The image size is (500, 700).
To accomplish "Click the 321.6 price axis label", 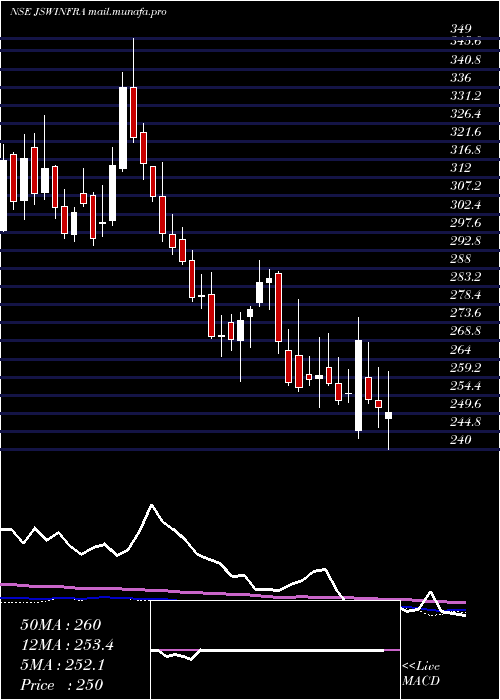I will (x=465, y=132).
